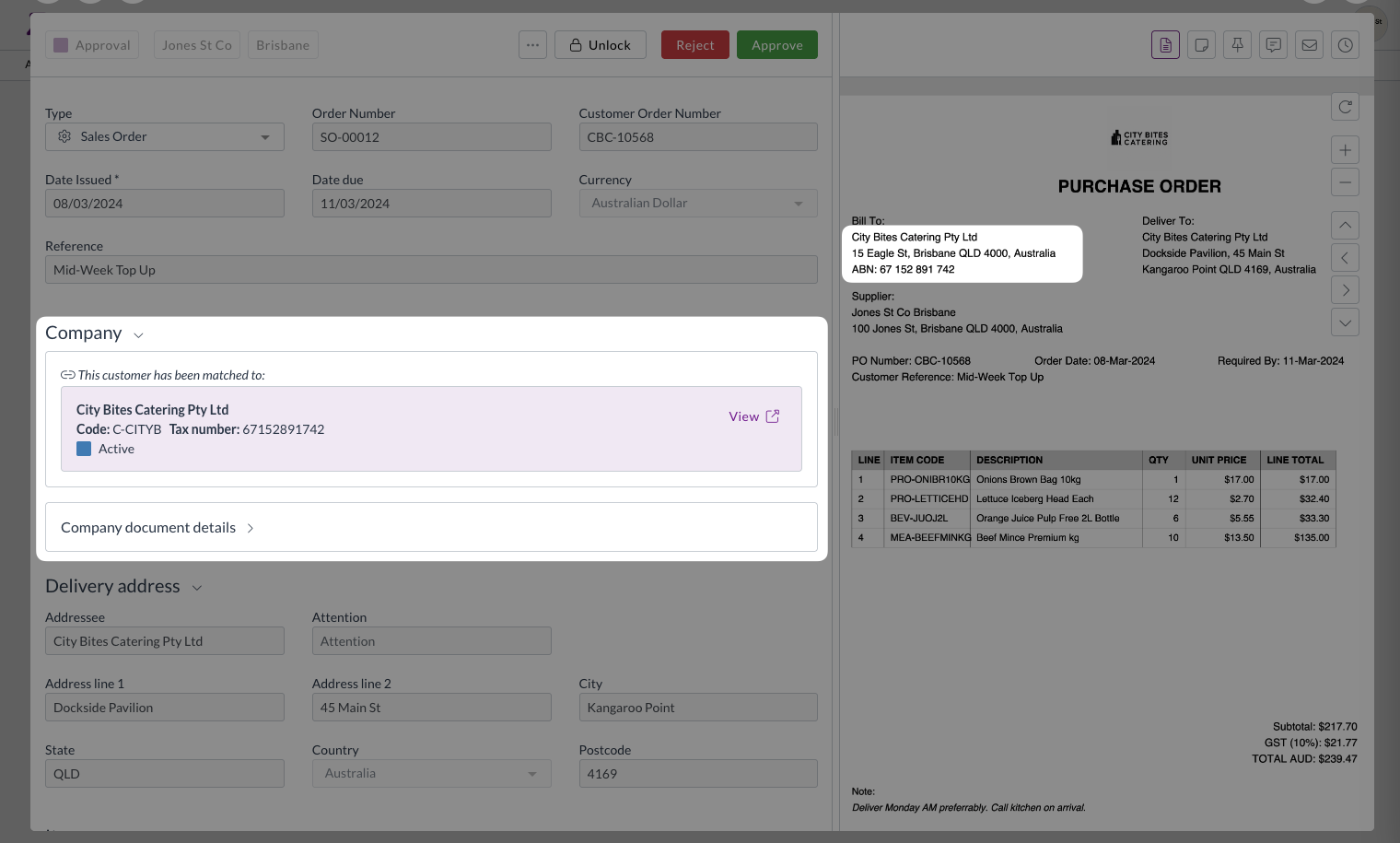
Task: Unlock the document
Action: point(601,44)
